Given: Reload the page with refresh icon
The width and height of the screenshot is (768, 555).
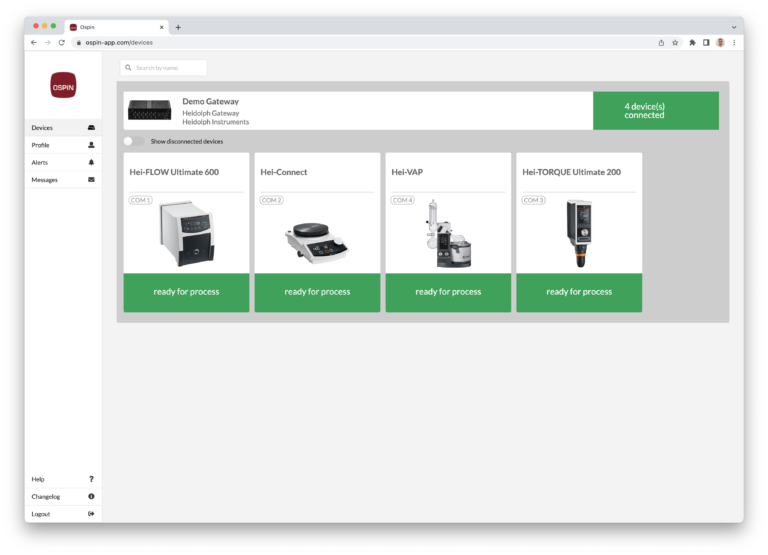Looking at the screenshot, I should tap(62, 43).
